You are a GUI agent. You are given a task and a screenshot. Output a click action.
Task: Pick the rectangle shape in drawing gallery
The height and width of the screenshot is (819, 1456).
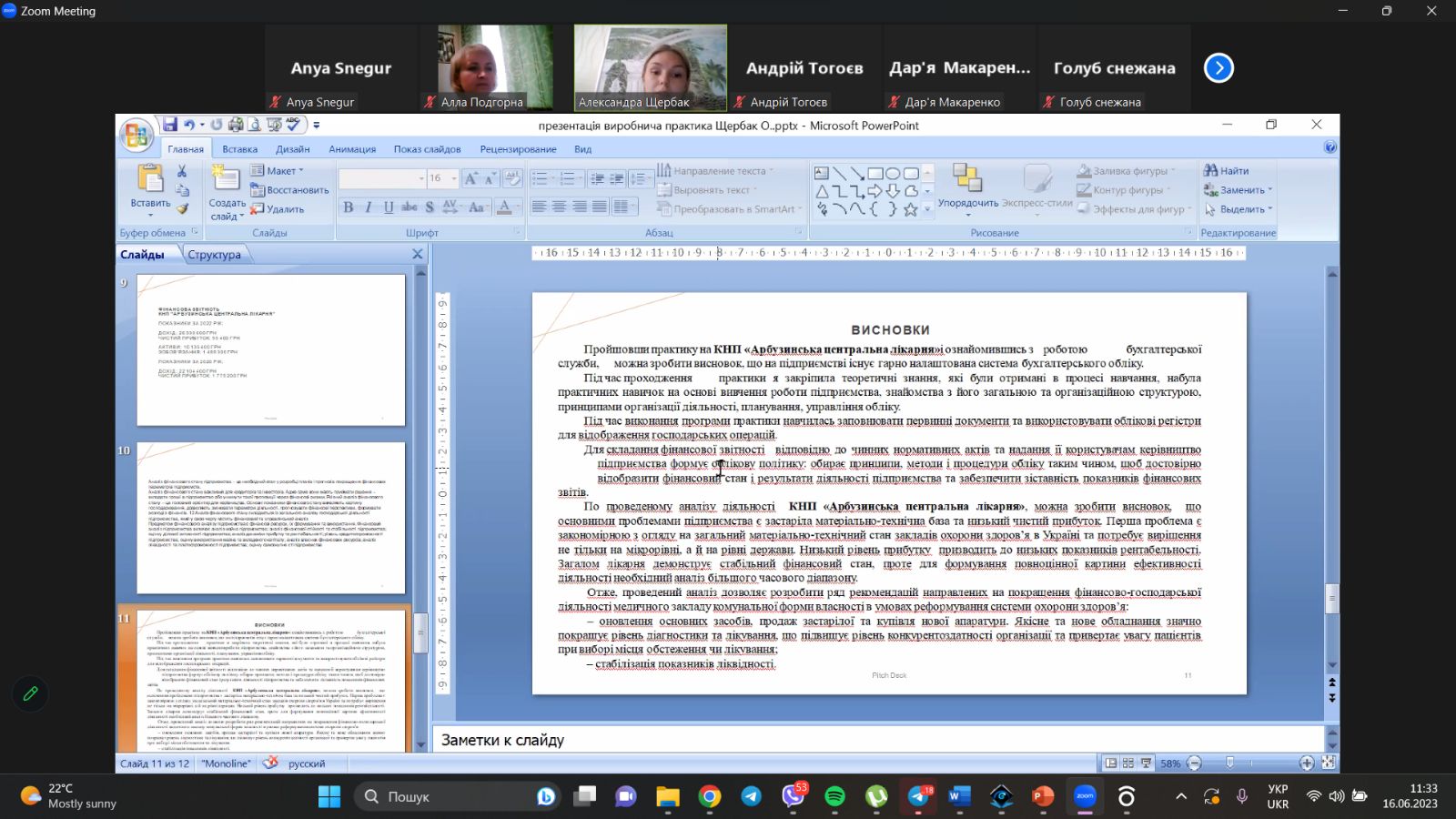click(x=875, y=173)
